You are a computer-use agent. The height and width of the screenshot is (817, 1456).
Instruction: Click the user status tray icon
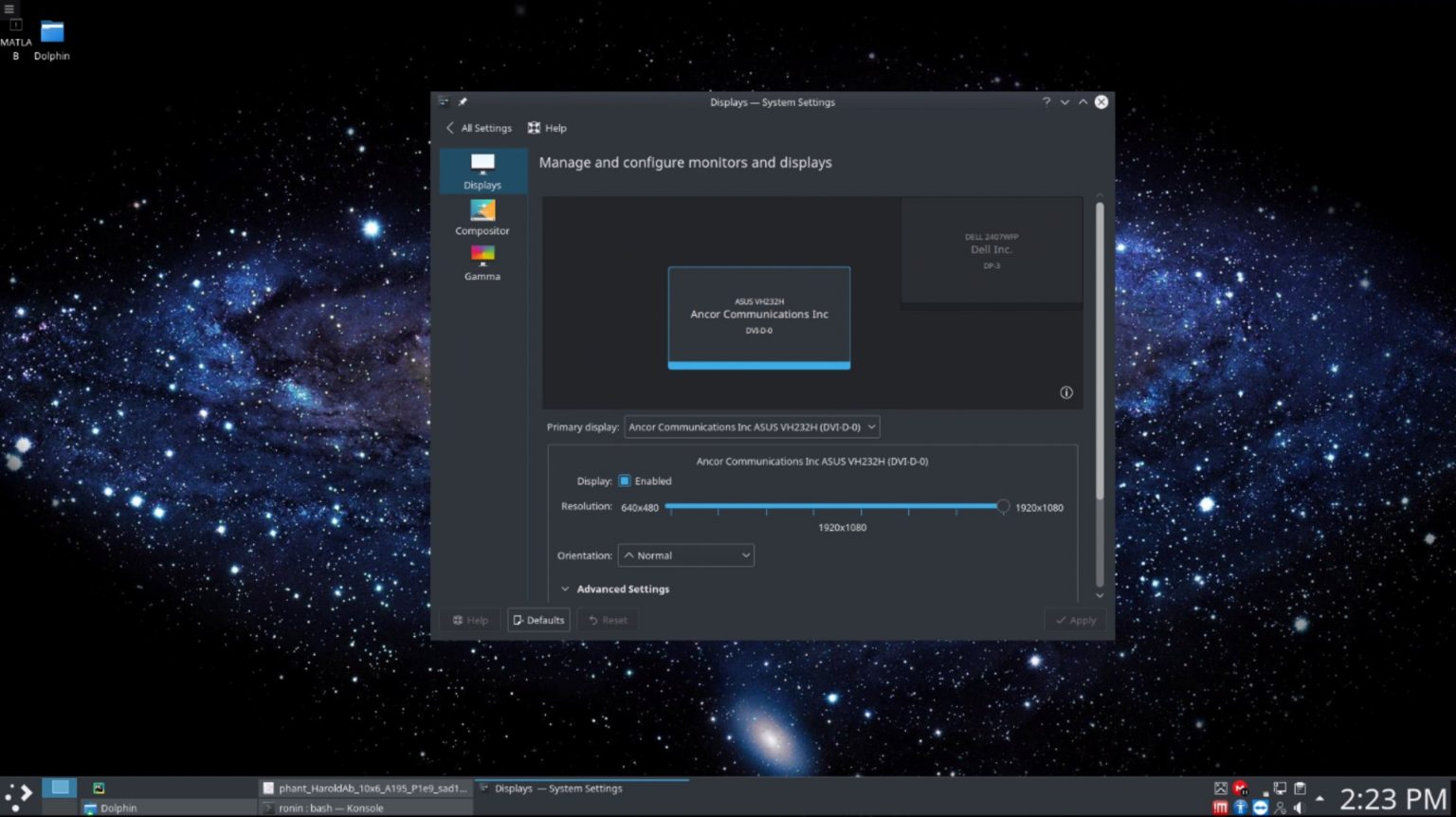[x=1280, y=808]
